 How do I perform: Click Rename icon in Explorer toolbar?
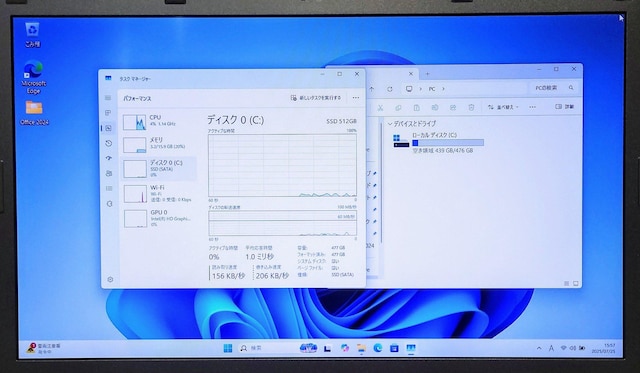[435, 107]
